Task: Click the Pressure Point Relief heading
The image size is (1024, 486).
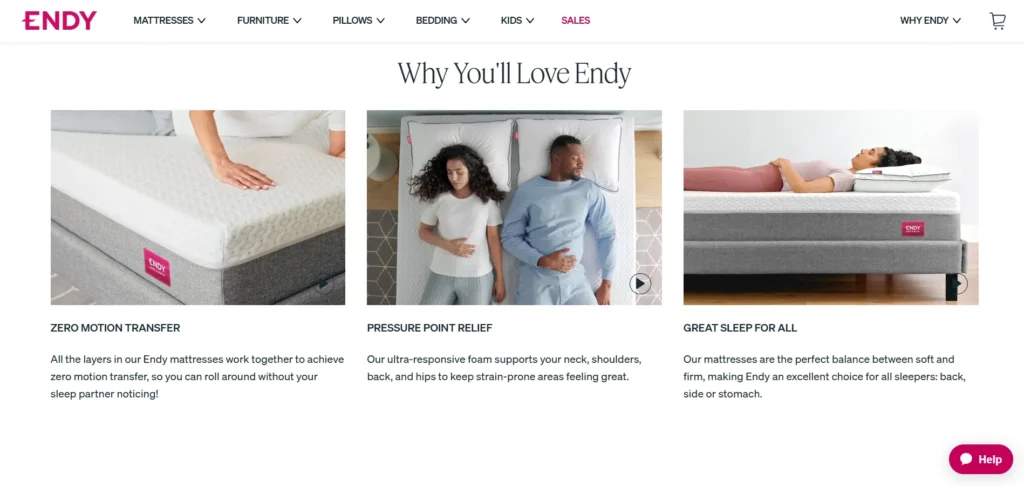Action: (430, 328)
